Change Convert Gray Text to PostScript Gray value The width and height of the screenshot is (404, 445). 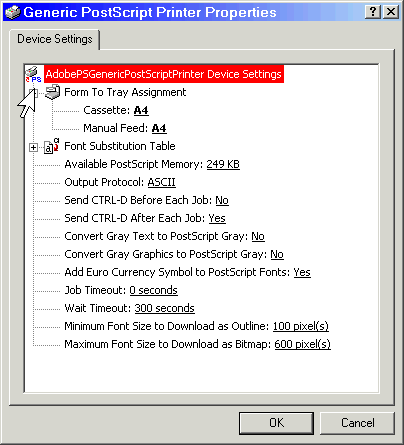[258, 236]
